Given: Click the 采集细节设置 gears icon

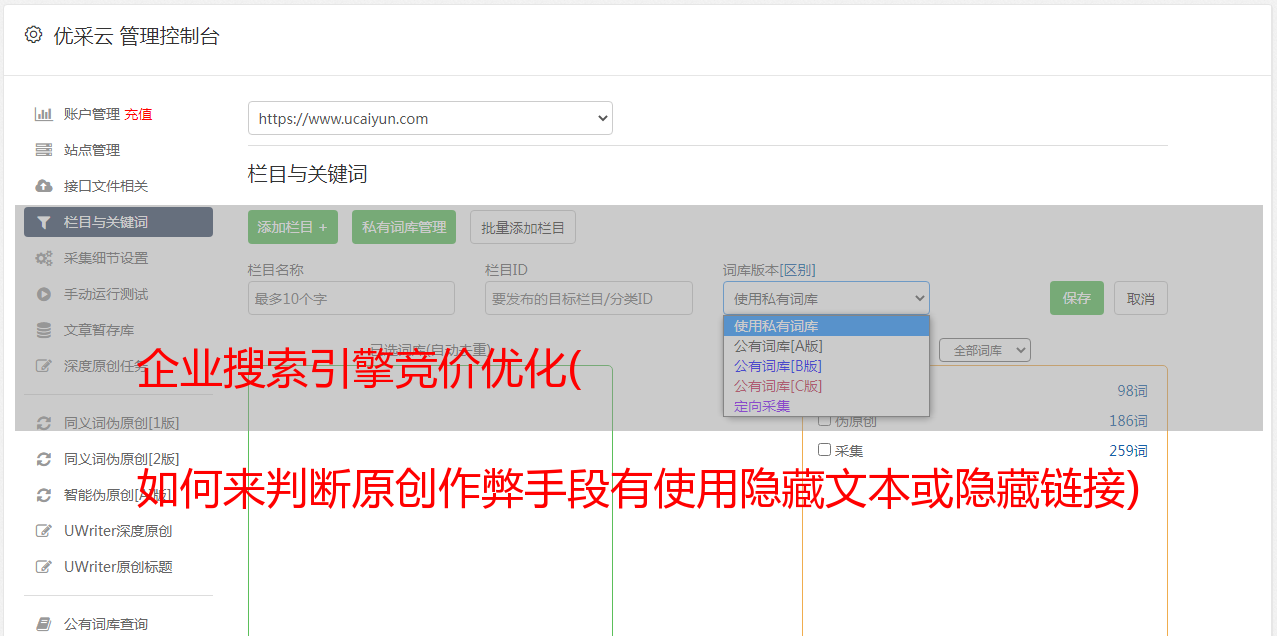Looking at the screenshot, I should click(x=43, y=258).
